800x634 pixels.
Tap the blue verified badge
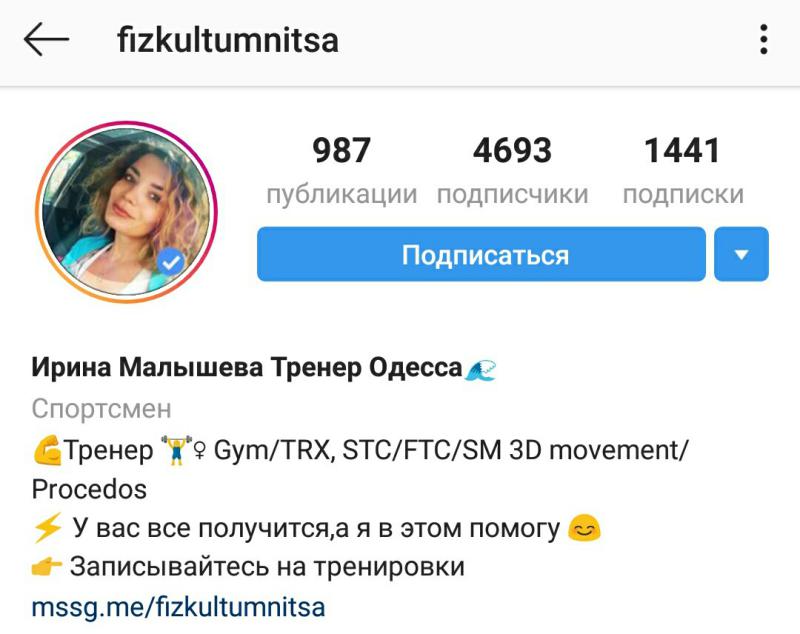[171, 262]
